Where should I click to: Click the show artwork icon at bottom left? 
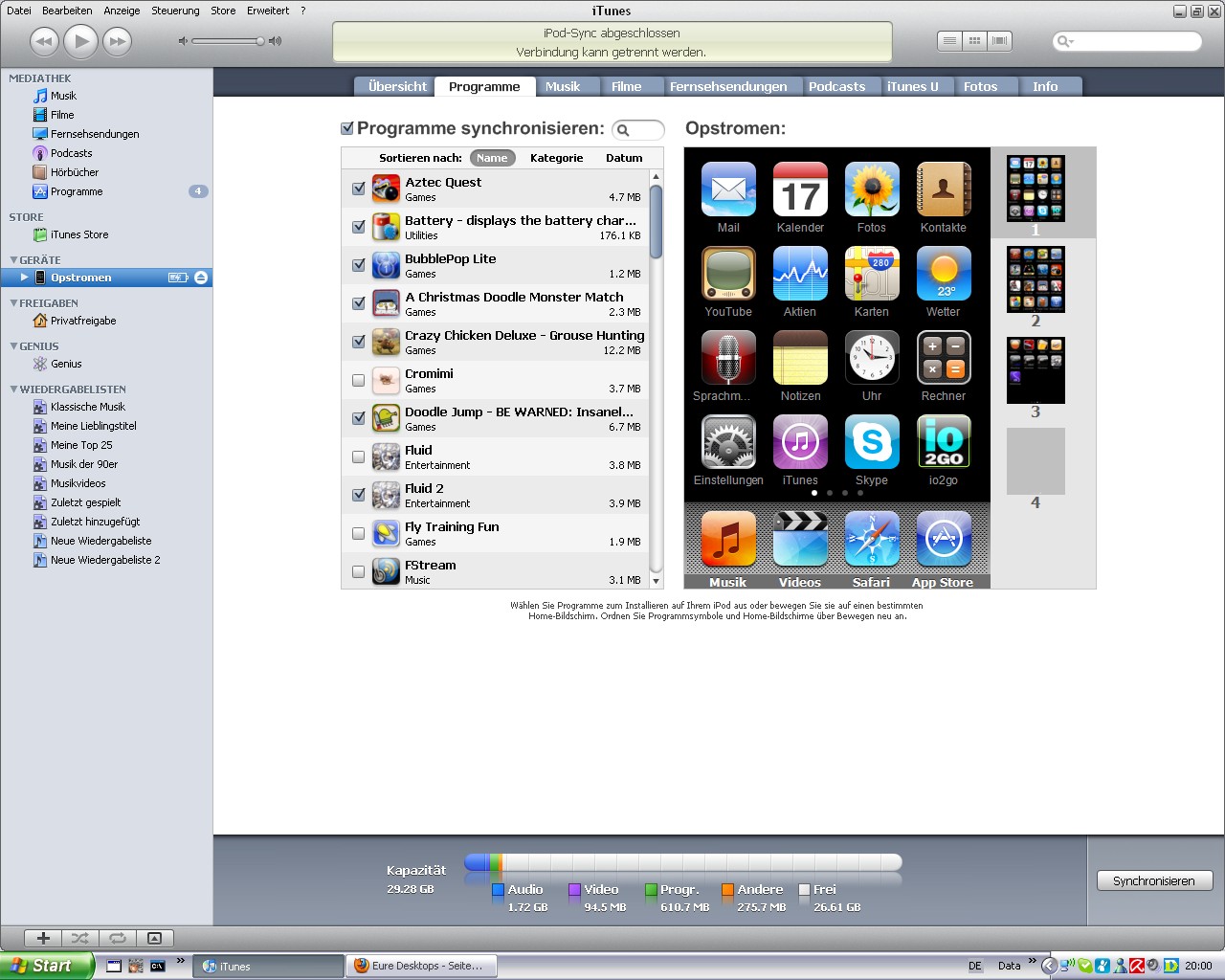point(155,938)
